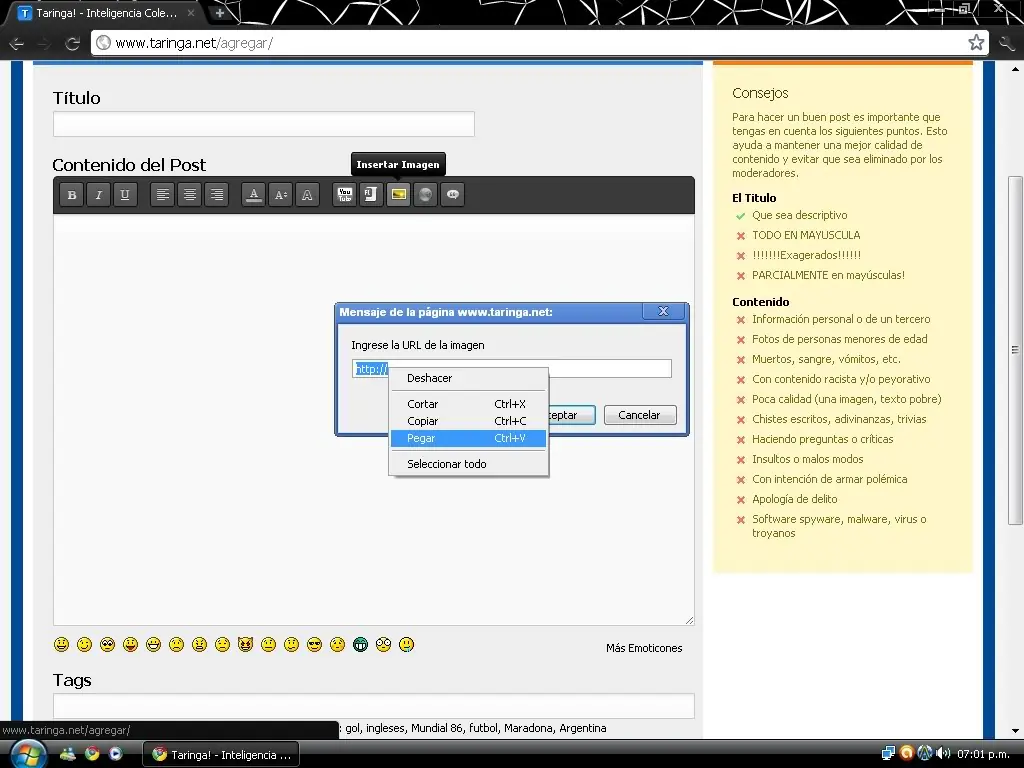Click the 'TODO EN MAYUSCULA' tip

pos(806,235)
